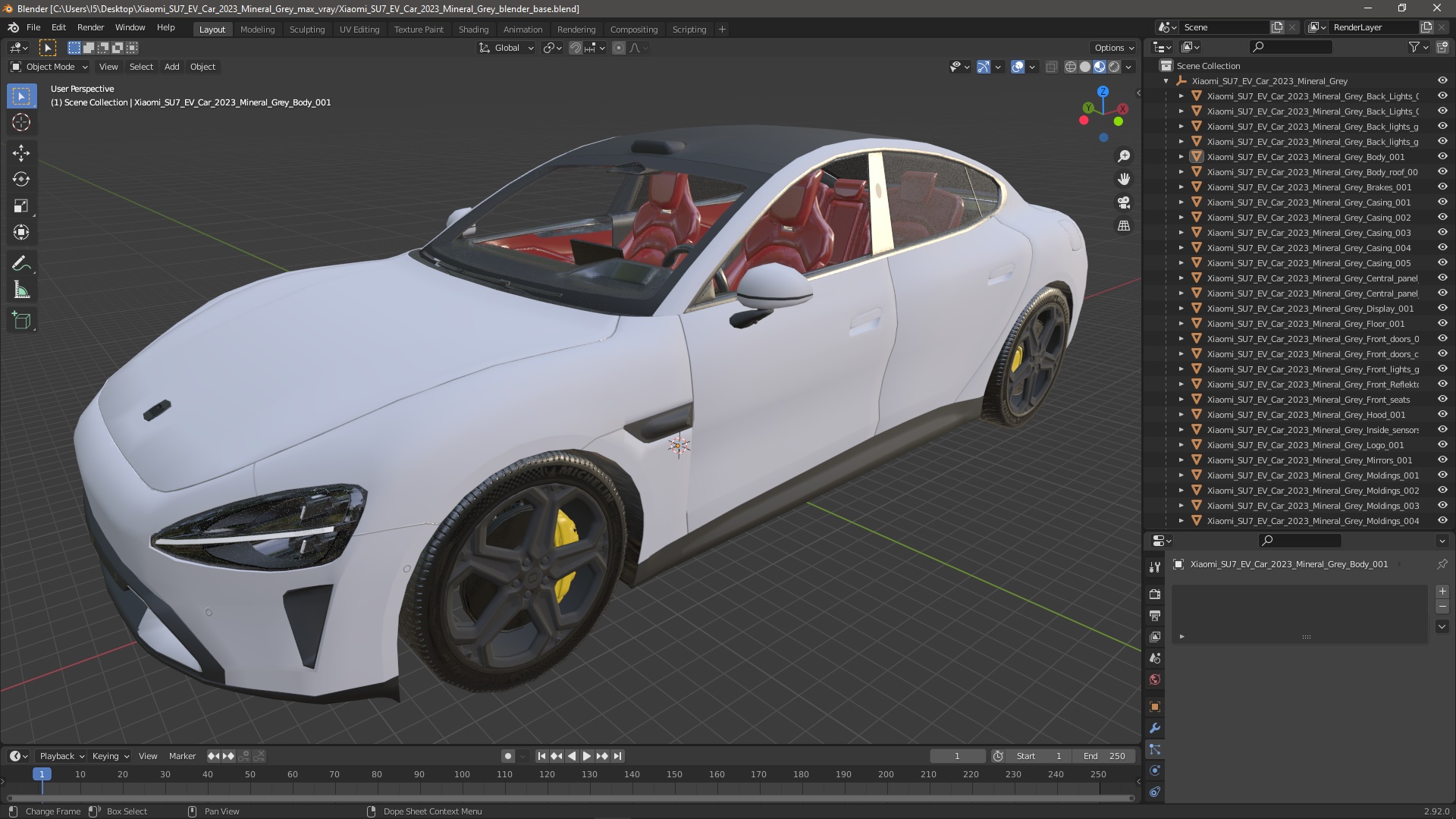Click the zoom viewport magnifier icon
The image size is (1456, 819).
[x=1124, y=156]
